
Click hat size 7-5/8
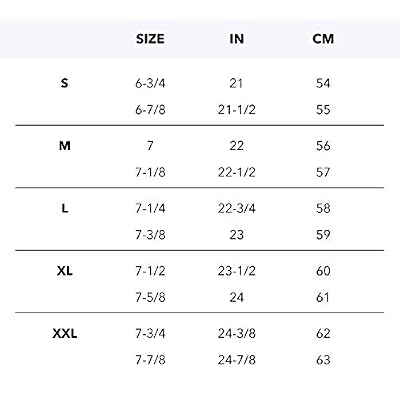click(x=150, y=297)
